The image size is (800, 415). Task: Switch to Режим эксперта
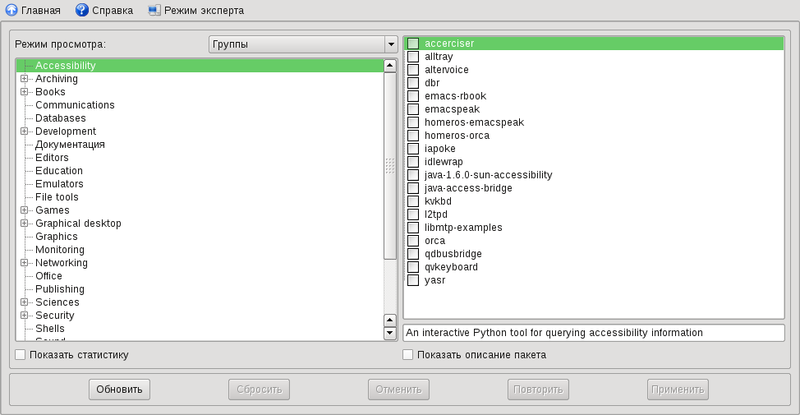[x=204, y=10]
